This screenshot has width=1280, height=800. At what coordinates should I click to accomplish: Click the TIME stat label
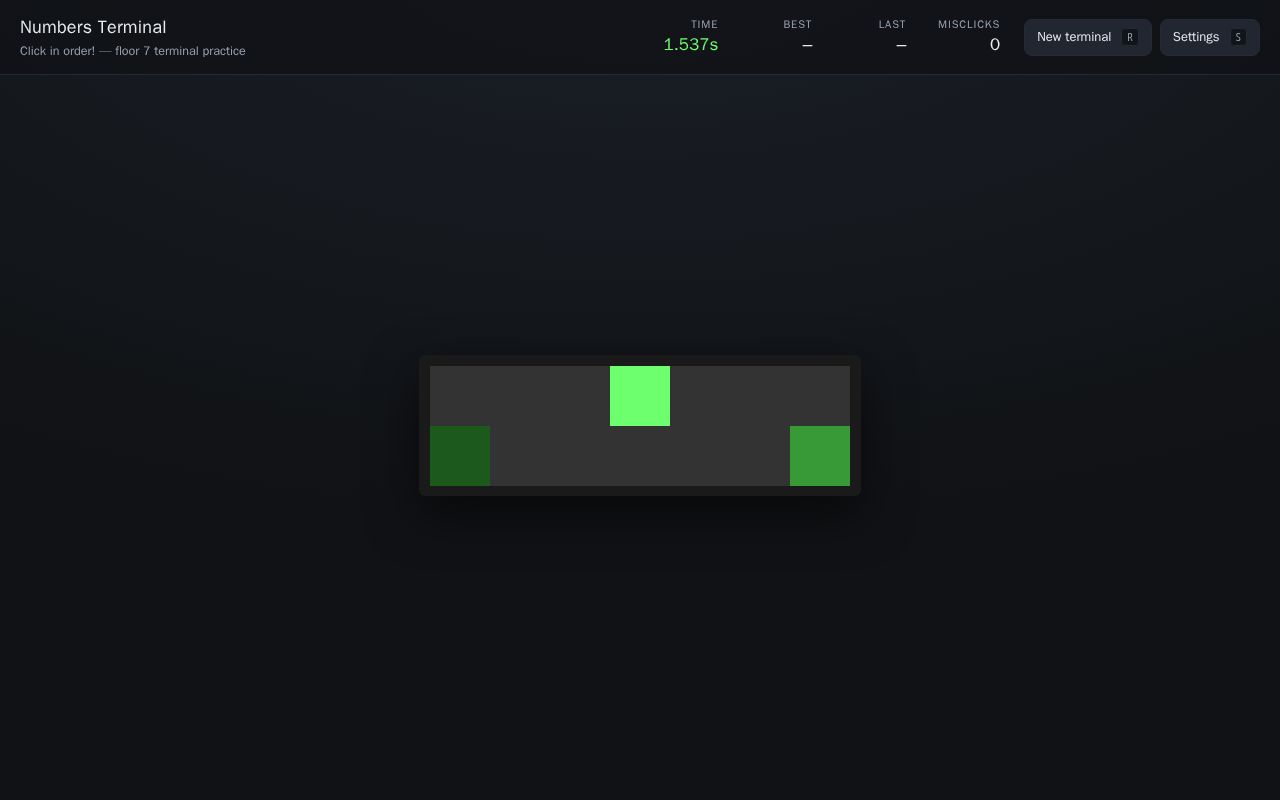point(704,24)
